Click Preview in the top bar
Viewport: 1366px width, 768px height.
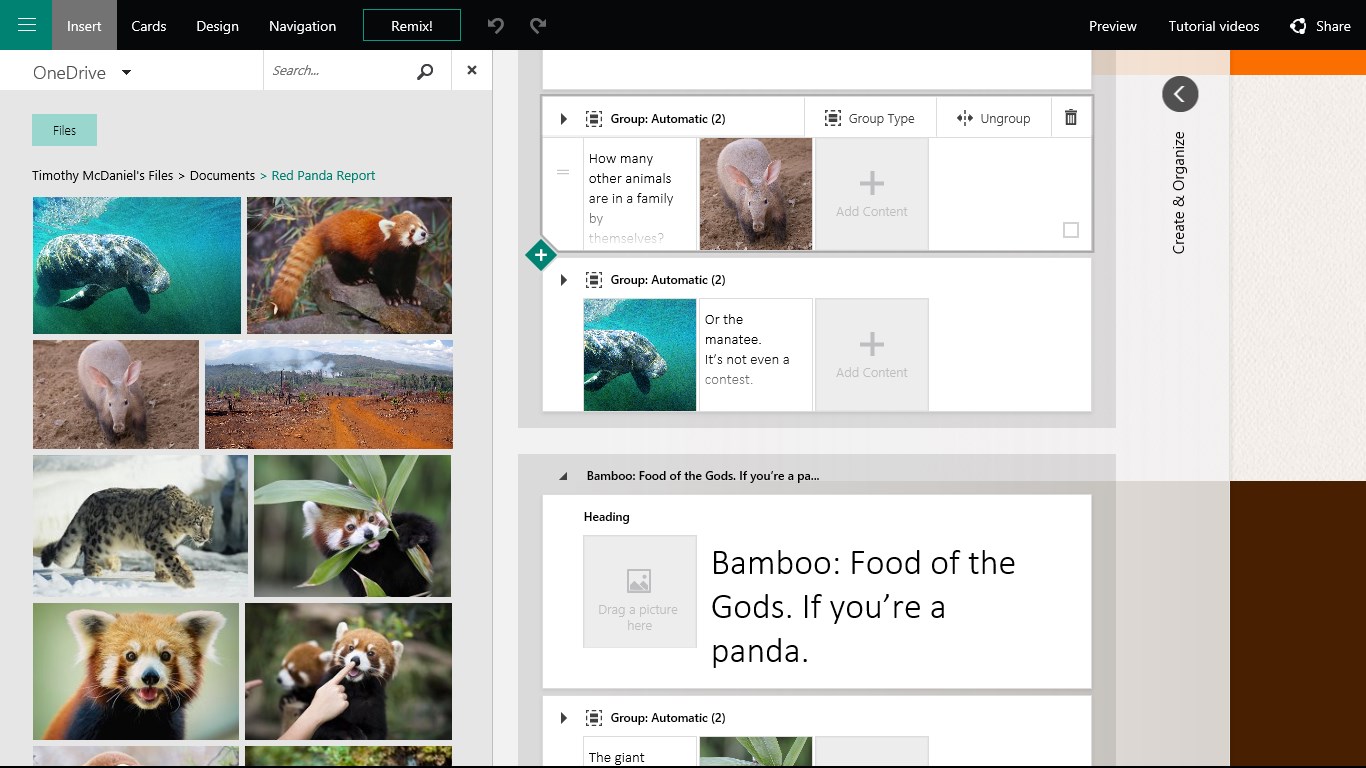click(x=1113, y=26)
